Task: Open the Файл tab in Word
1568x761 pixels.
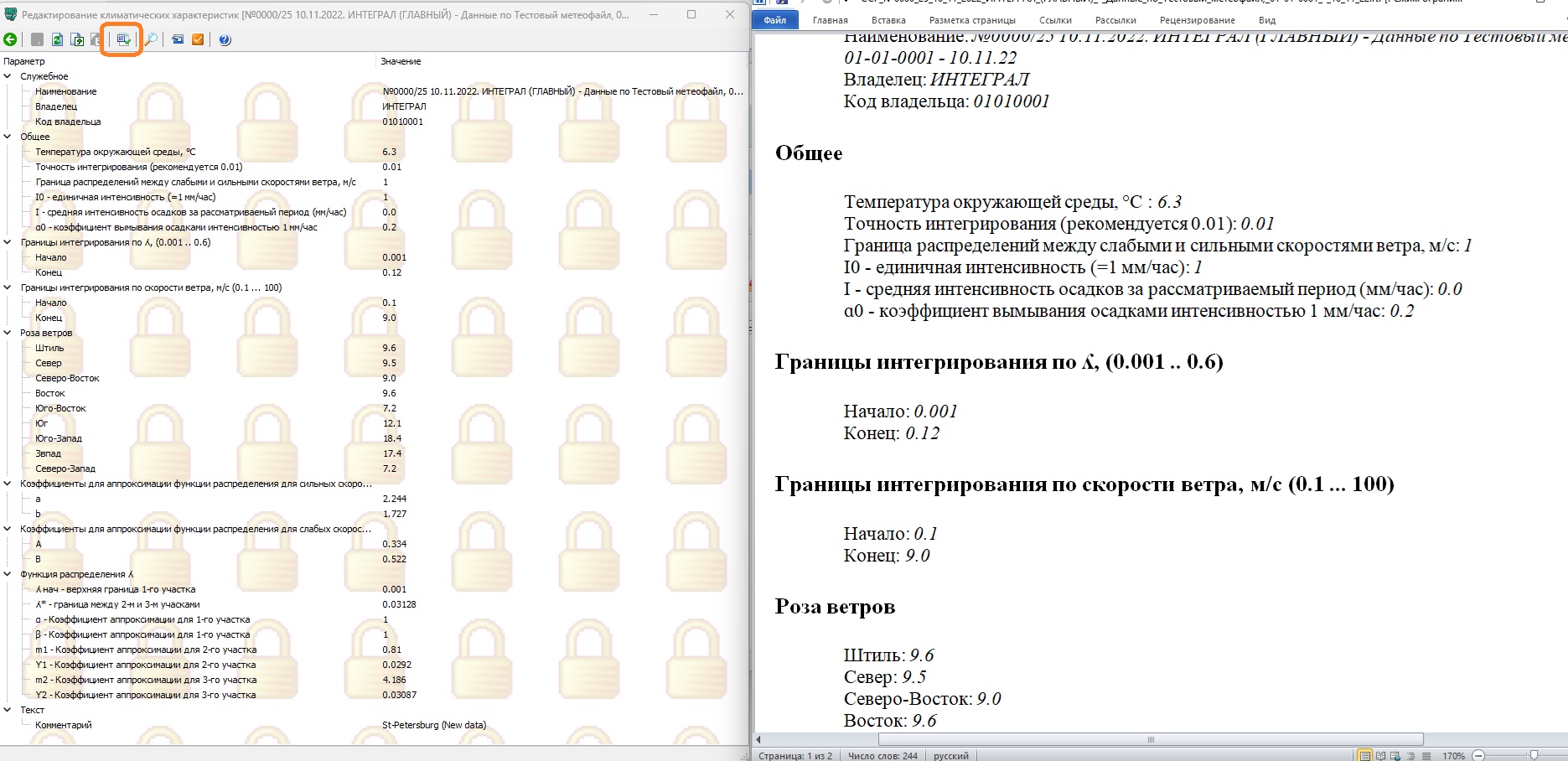Action: (774, 20)
